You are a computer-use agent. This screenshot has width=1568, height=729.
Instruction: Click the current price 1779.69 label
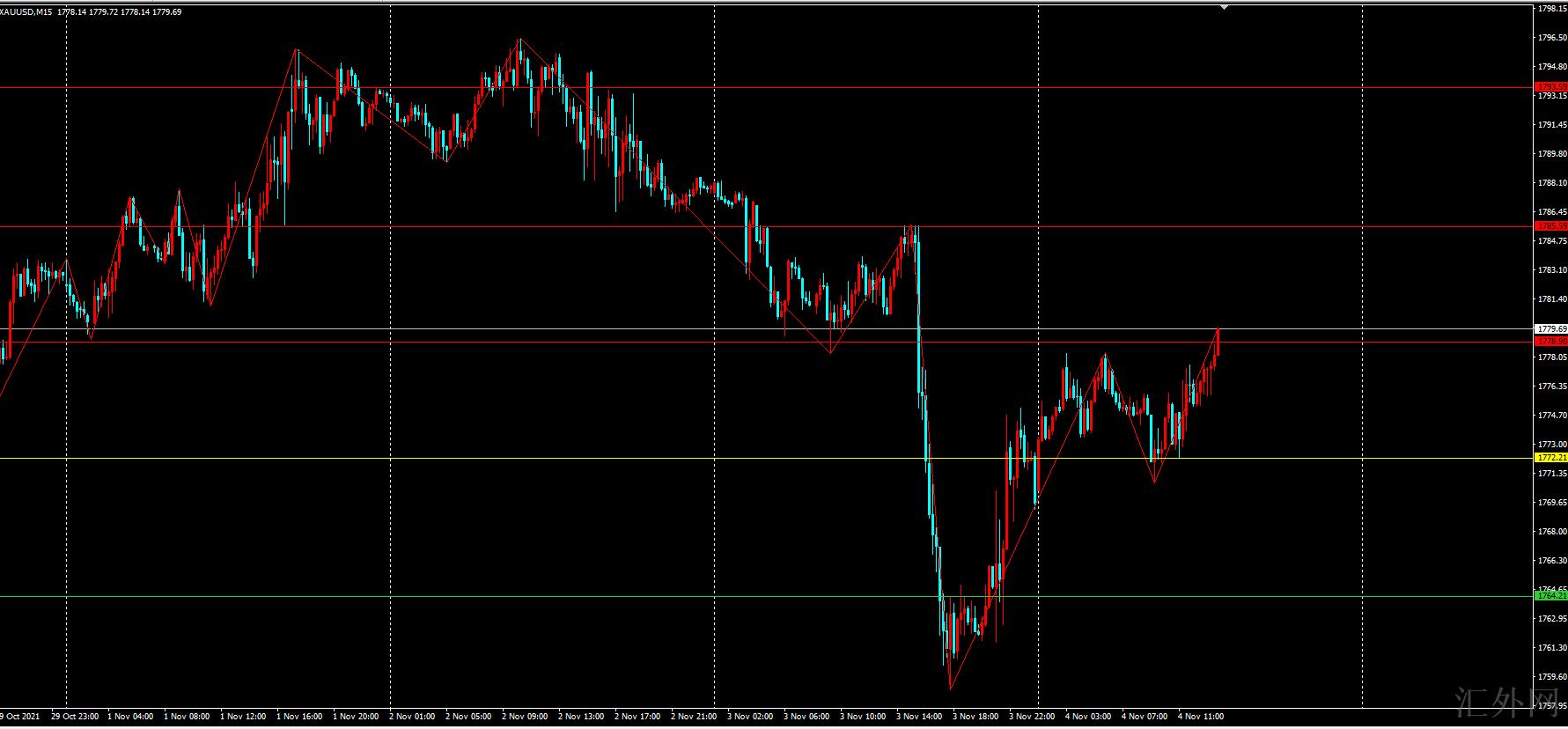pos(1551,328)
